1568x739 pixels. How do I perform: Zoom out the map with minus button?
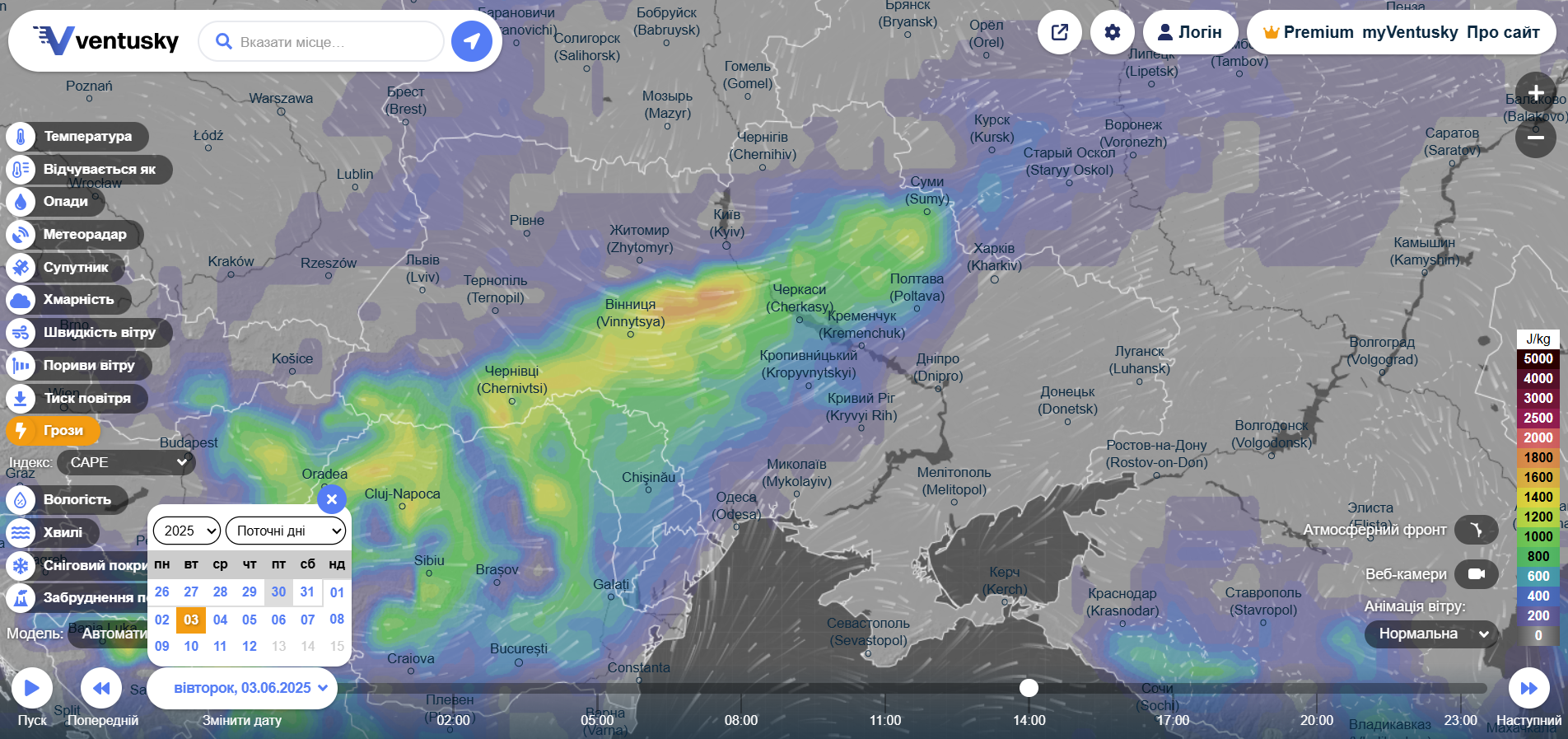point(1535,137)
